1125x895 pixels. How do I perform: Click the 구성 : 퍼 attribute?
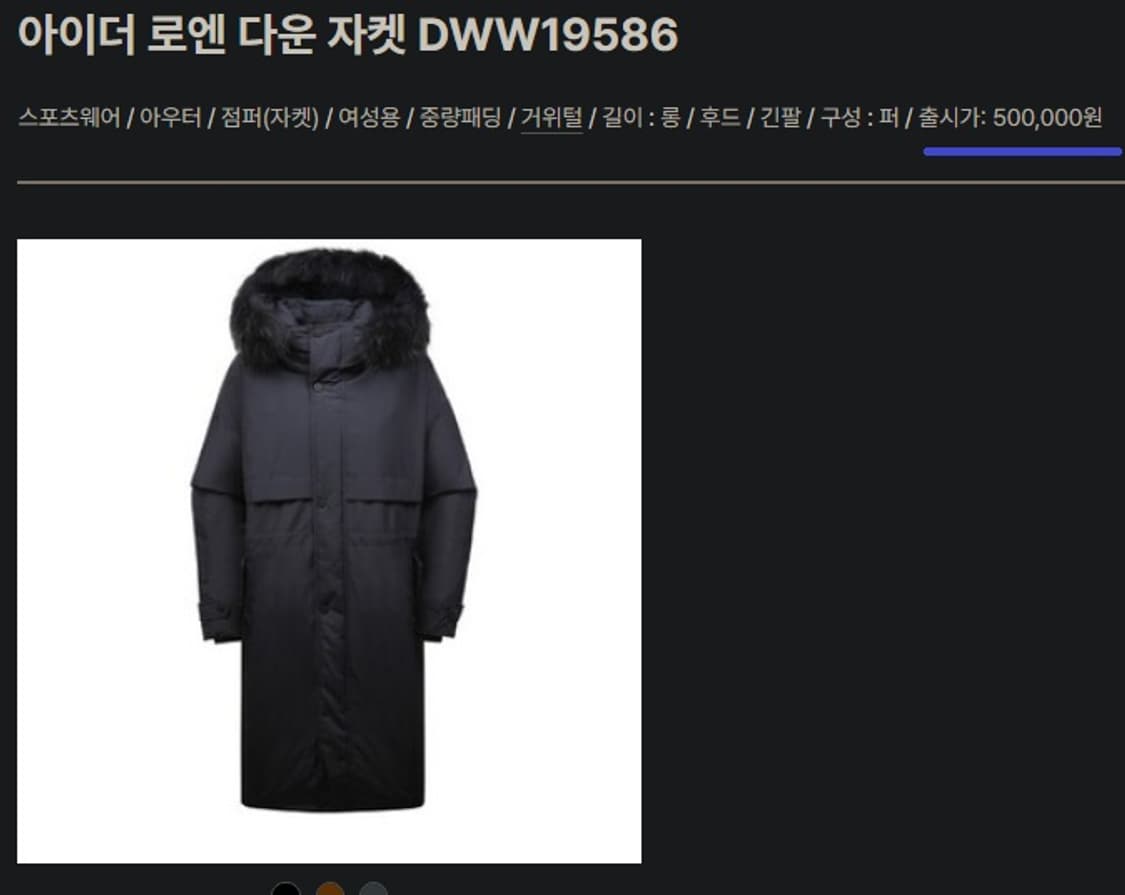(860, 117)
